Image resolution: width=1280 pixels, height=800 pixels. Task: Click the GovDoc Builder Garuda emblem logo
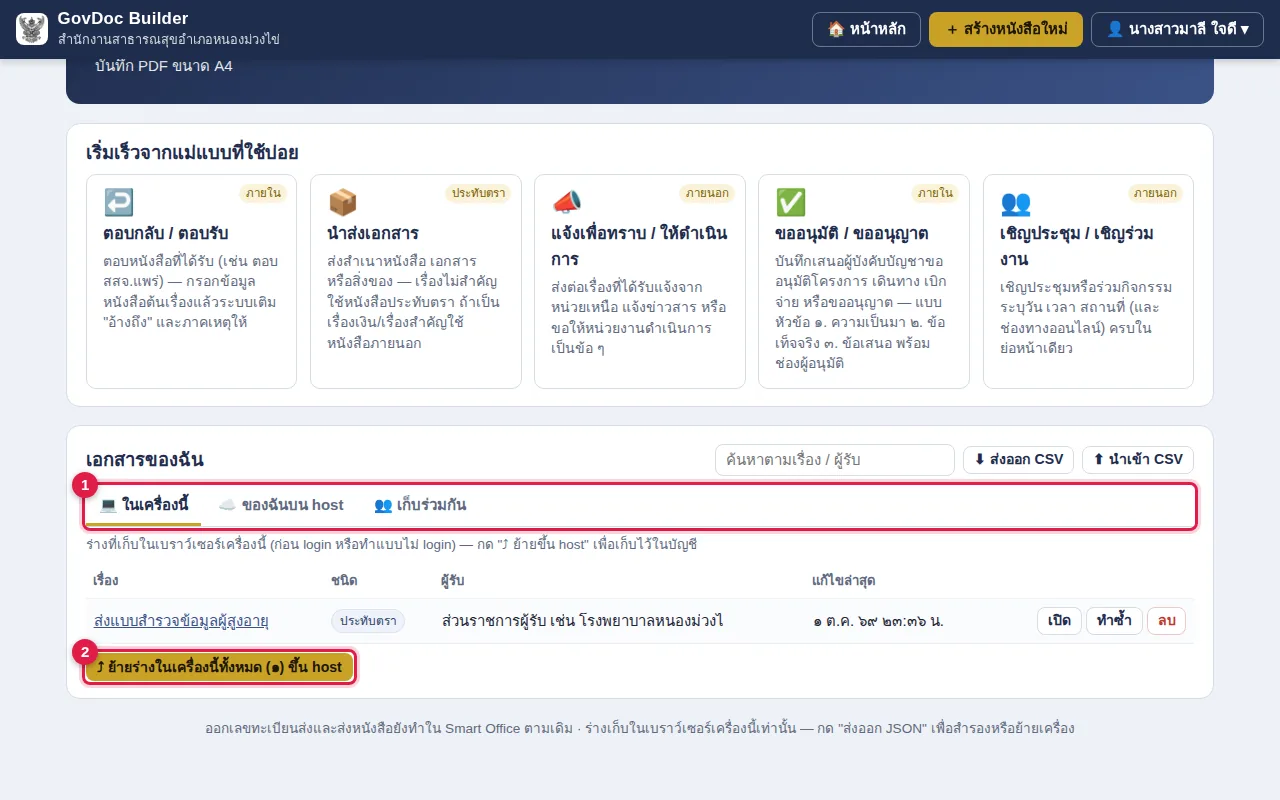click(32, 29)
